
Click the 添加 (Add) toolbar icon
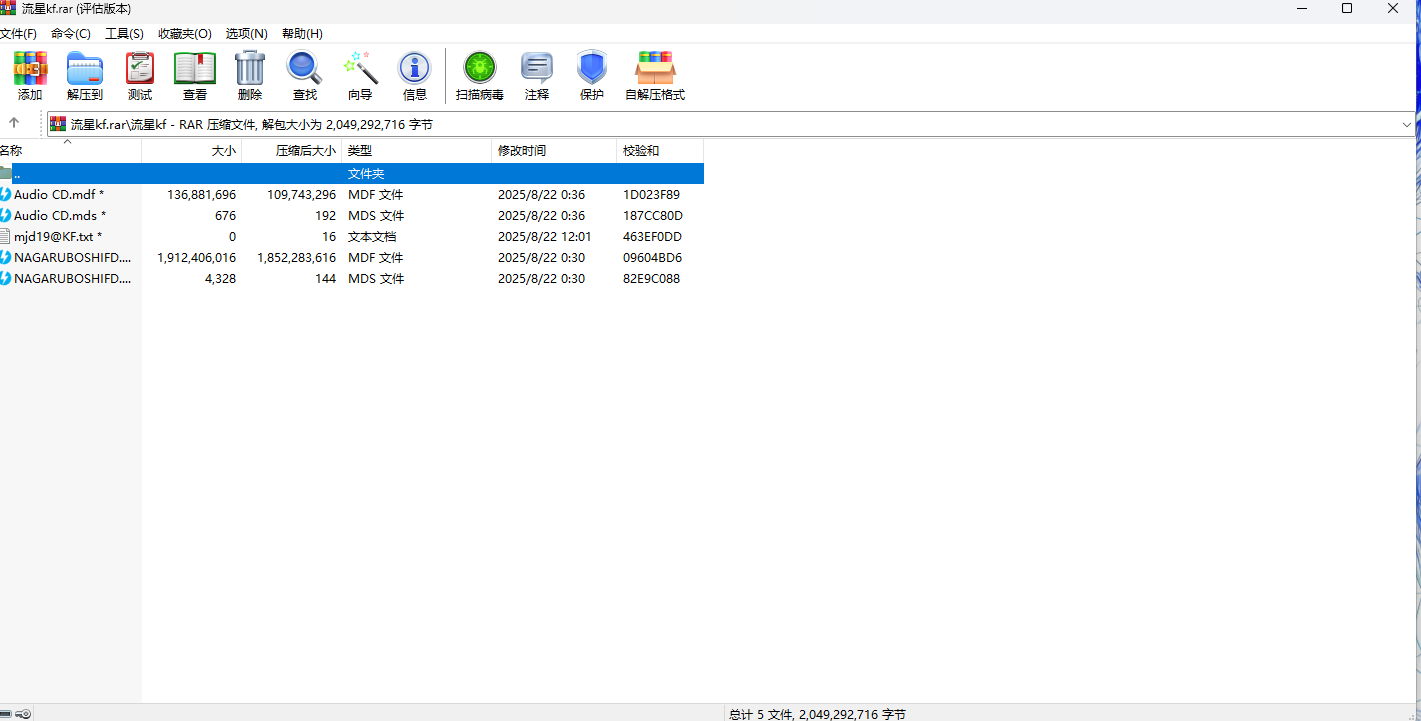pos(30,69)
